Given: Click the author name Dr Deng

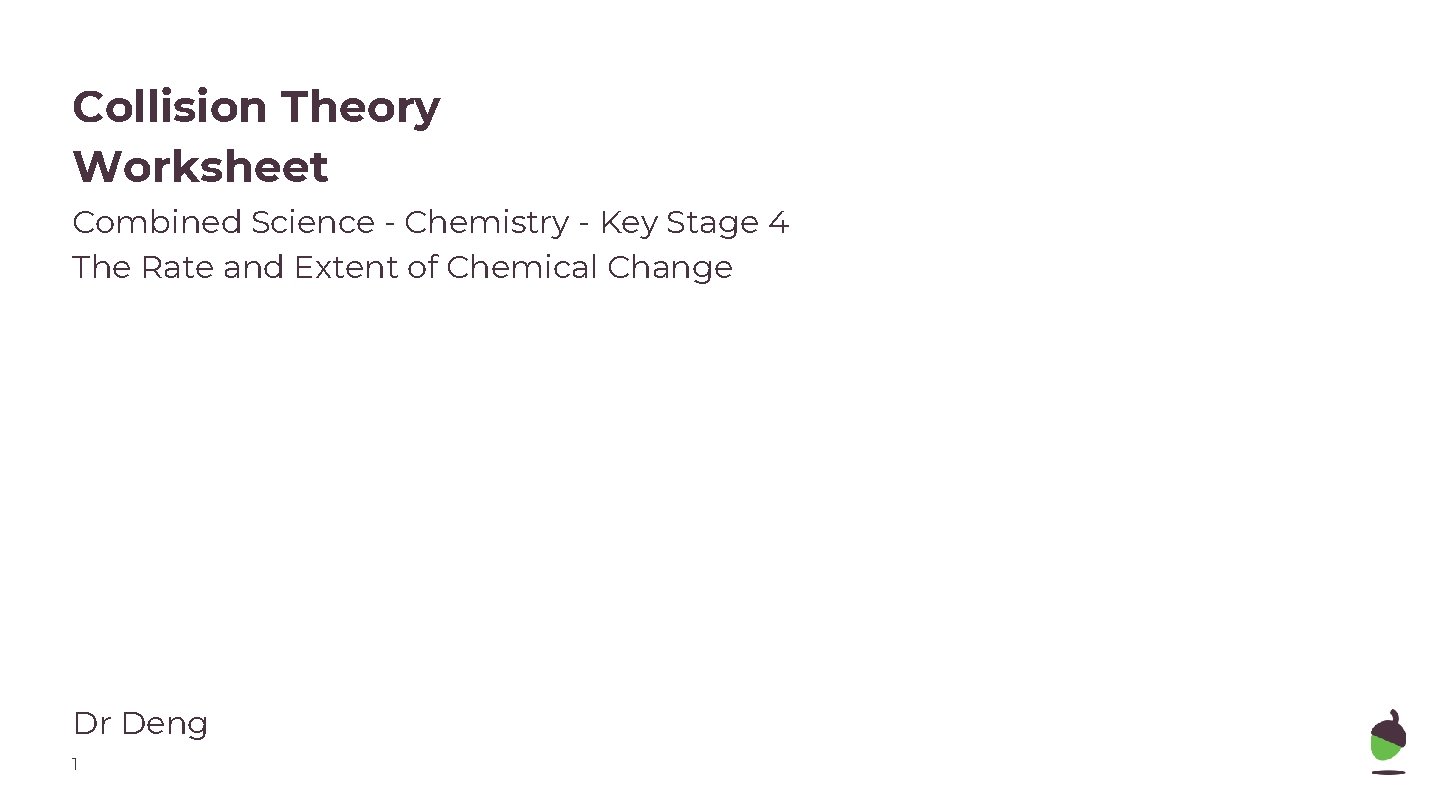Looking at the screenshot, I should tap(140, 723).
